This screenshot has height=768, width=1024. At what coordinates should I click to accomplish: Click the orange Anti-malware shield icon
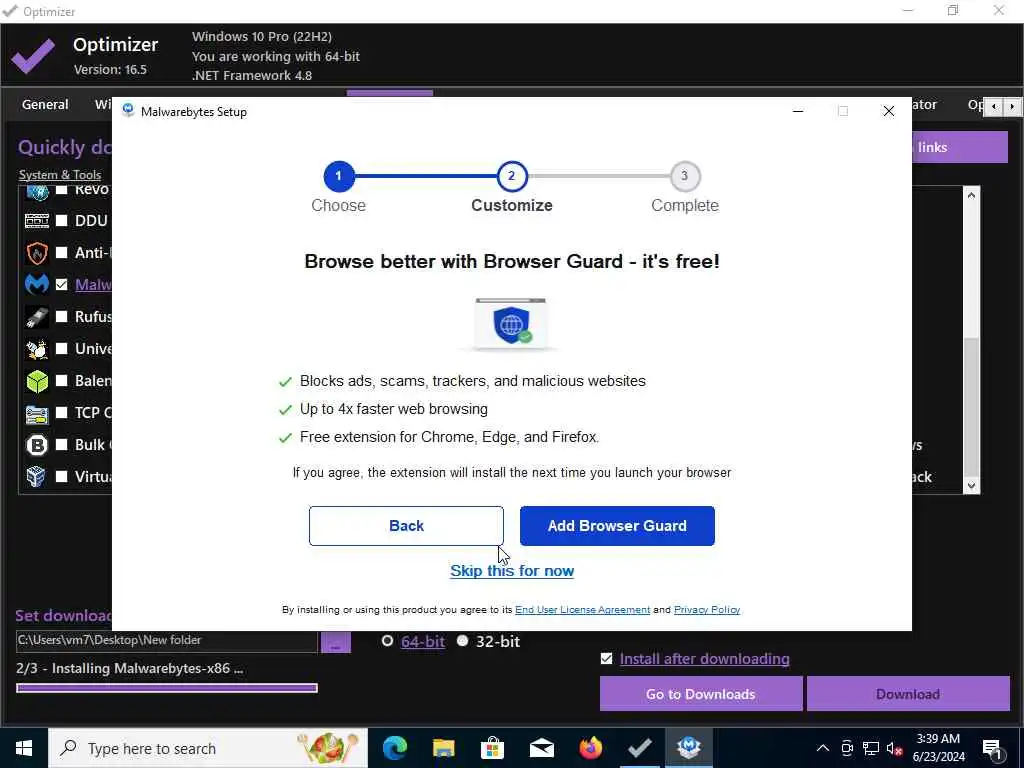(37, 253)
